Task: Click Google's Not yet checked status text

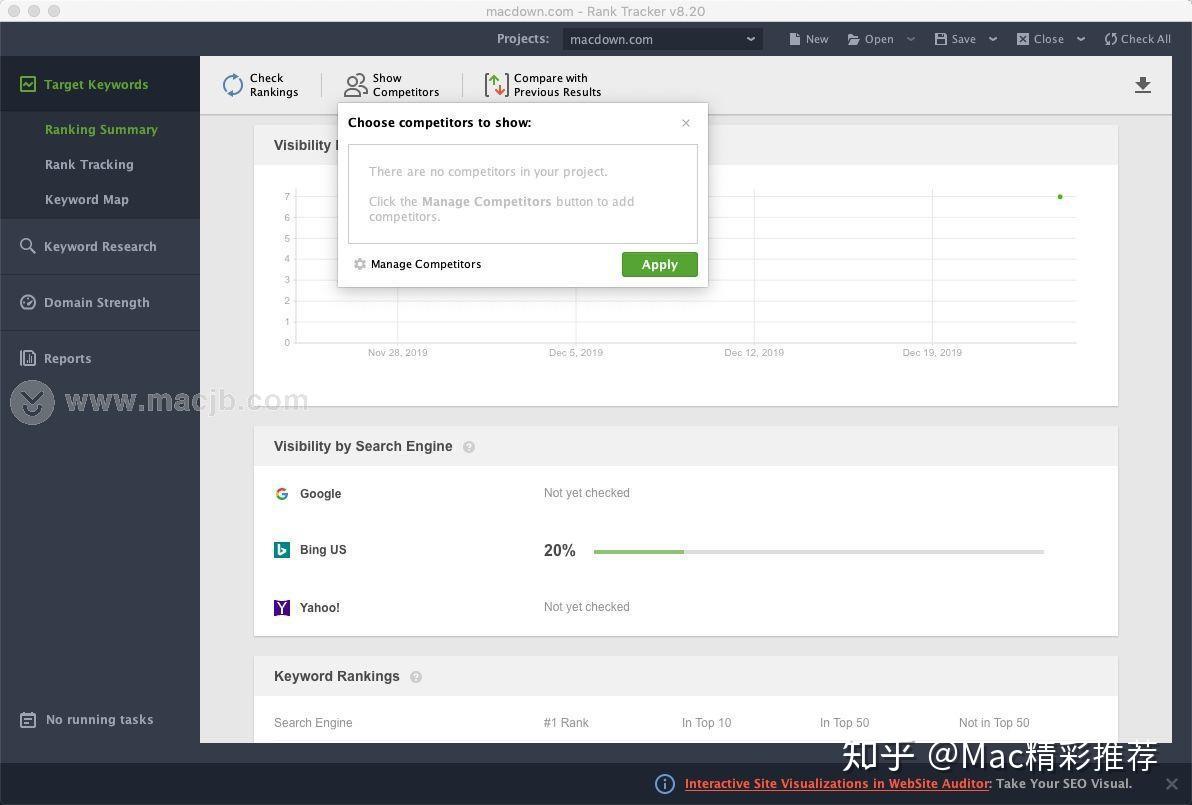Action: click(586, 493)
